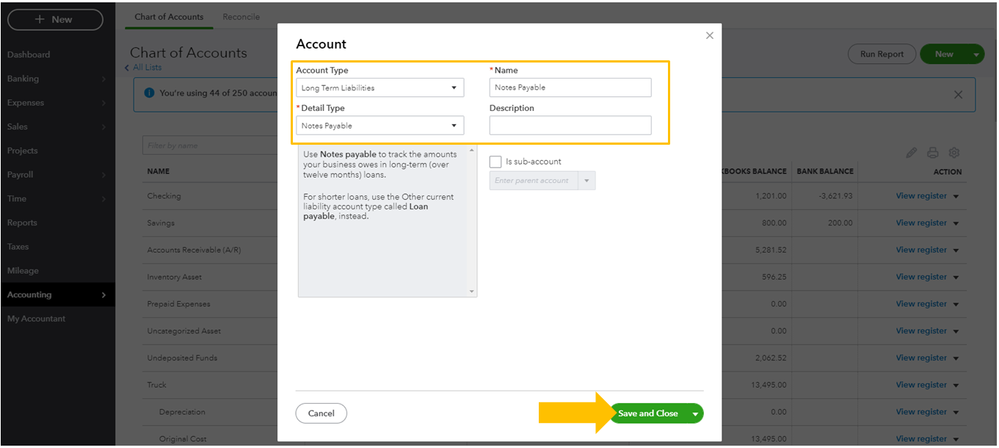View register for Prepaid Expenses
999x448 pixels.
921,305
